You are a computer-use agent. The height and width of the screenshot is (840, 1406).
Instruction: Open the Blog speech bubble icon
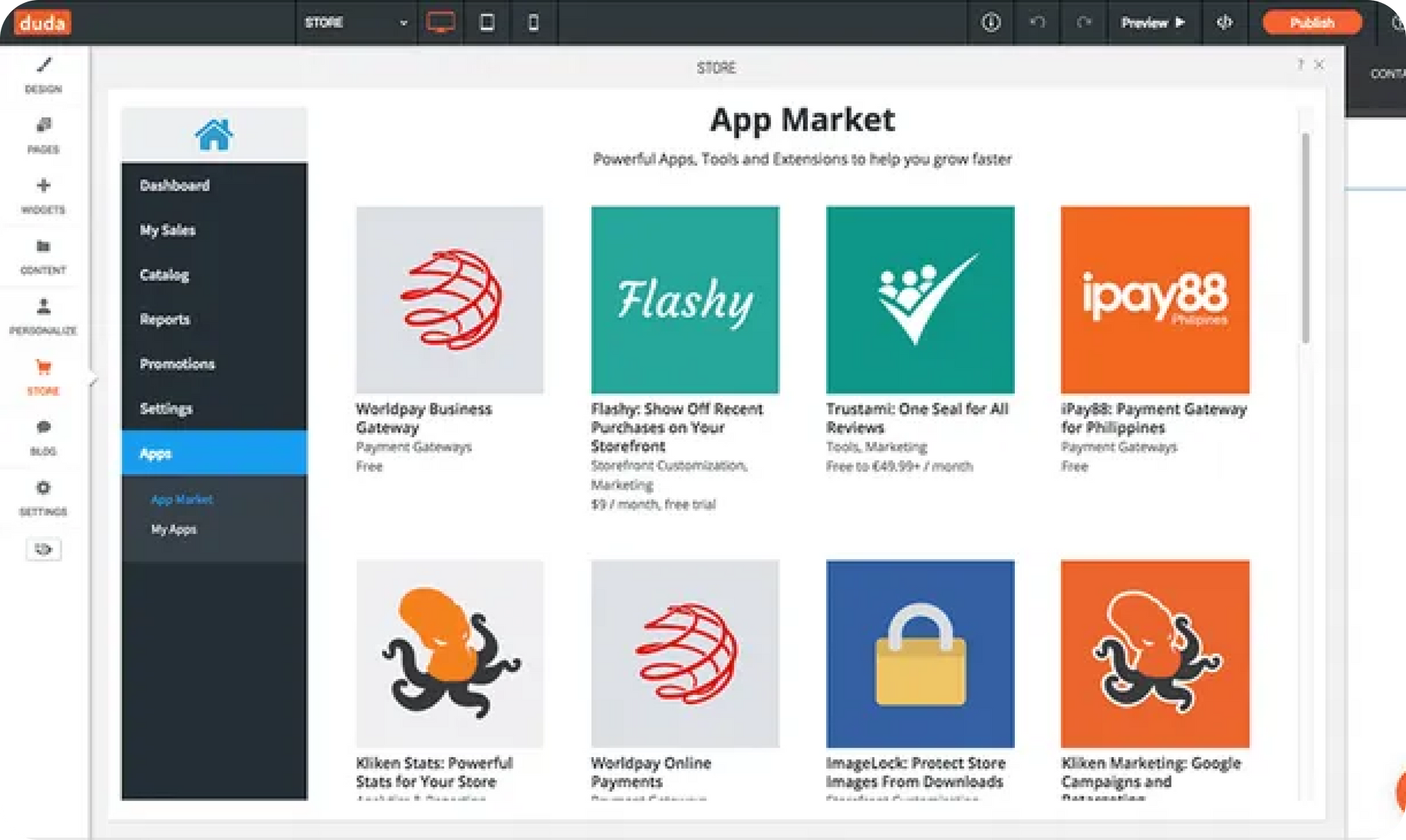point(44,428)
